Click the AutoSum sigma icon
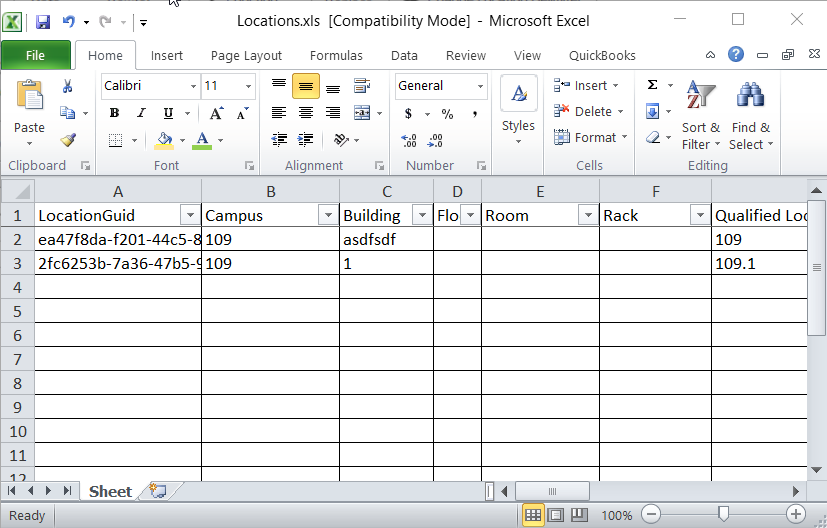The image size is (827, 528). pyautogui.click(x=652, y=85)
